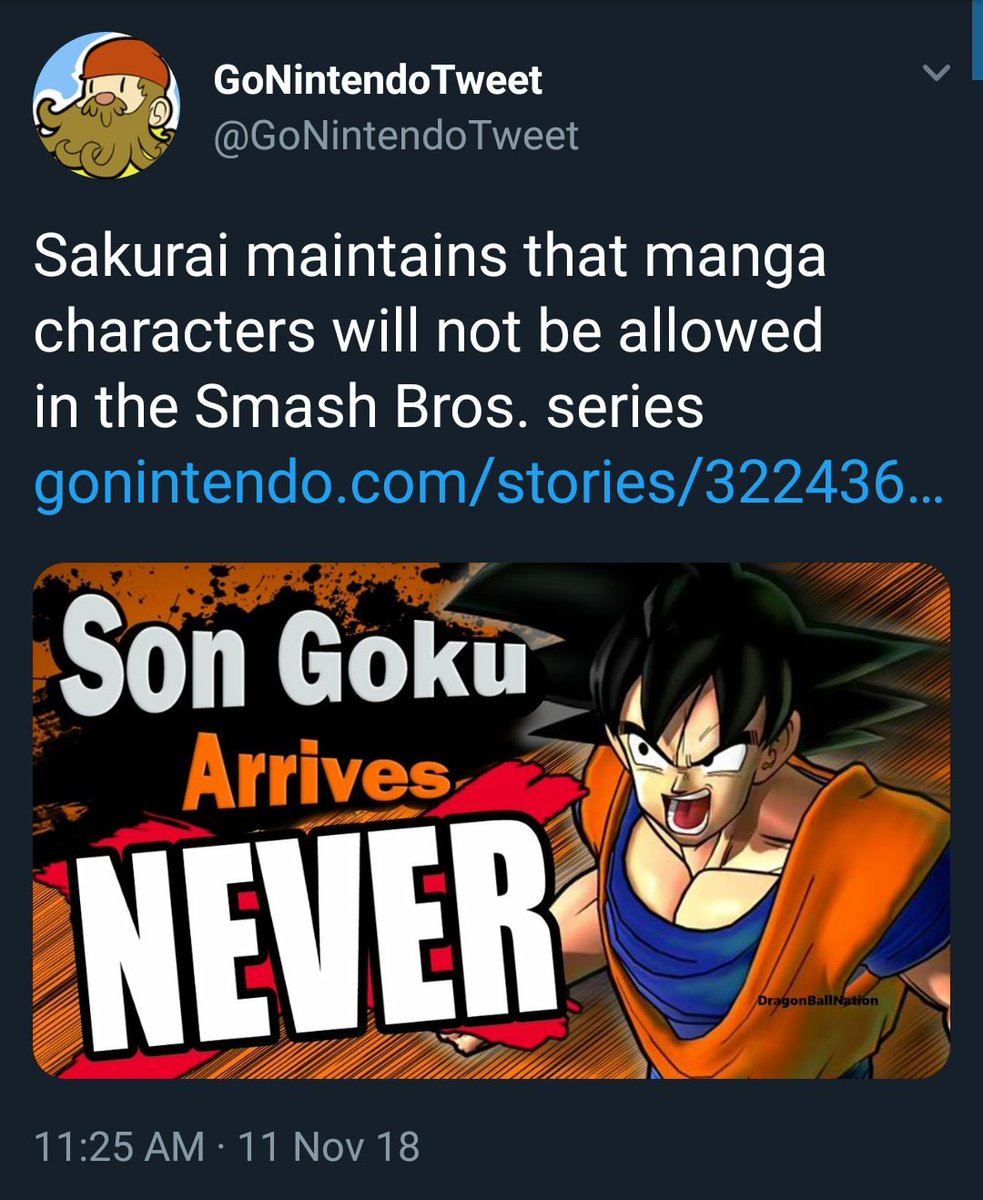The height and width of the screenshot is (1200, 983).
Task: Open the @GoNintendoTweet handle
Action: click(x=396, y=135)
